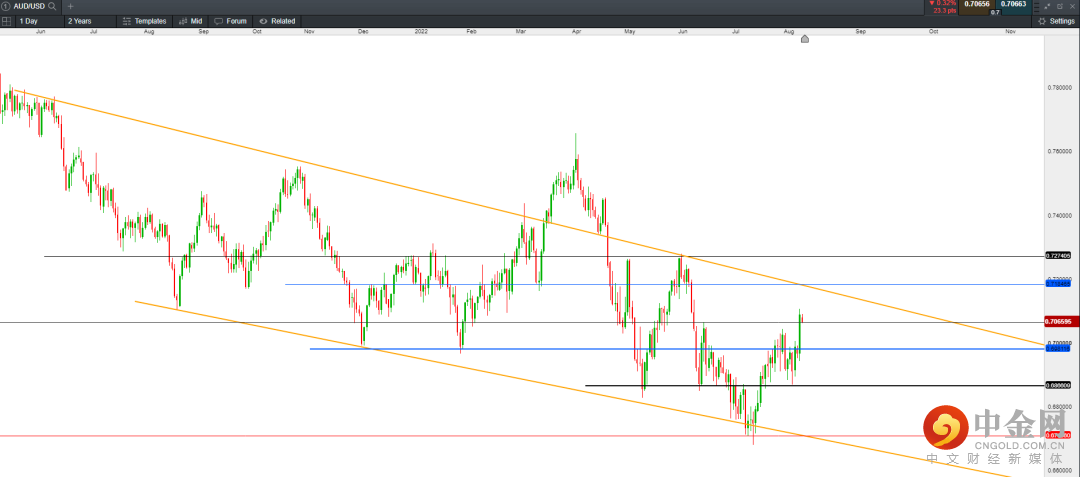The height and width of the screenshot is (477, 1080).
Task: Click the pop-out window icon
Action: point(1059,6)
